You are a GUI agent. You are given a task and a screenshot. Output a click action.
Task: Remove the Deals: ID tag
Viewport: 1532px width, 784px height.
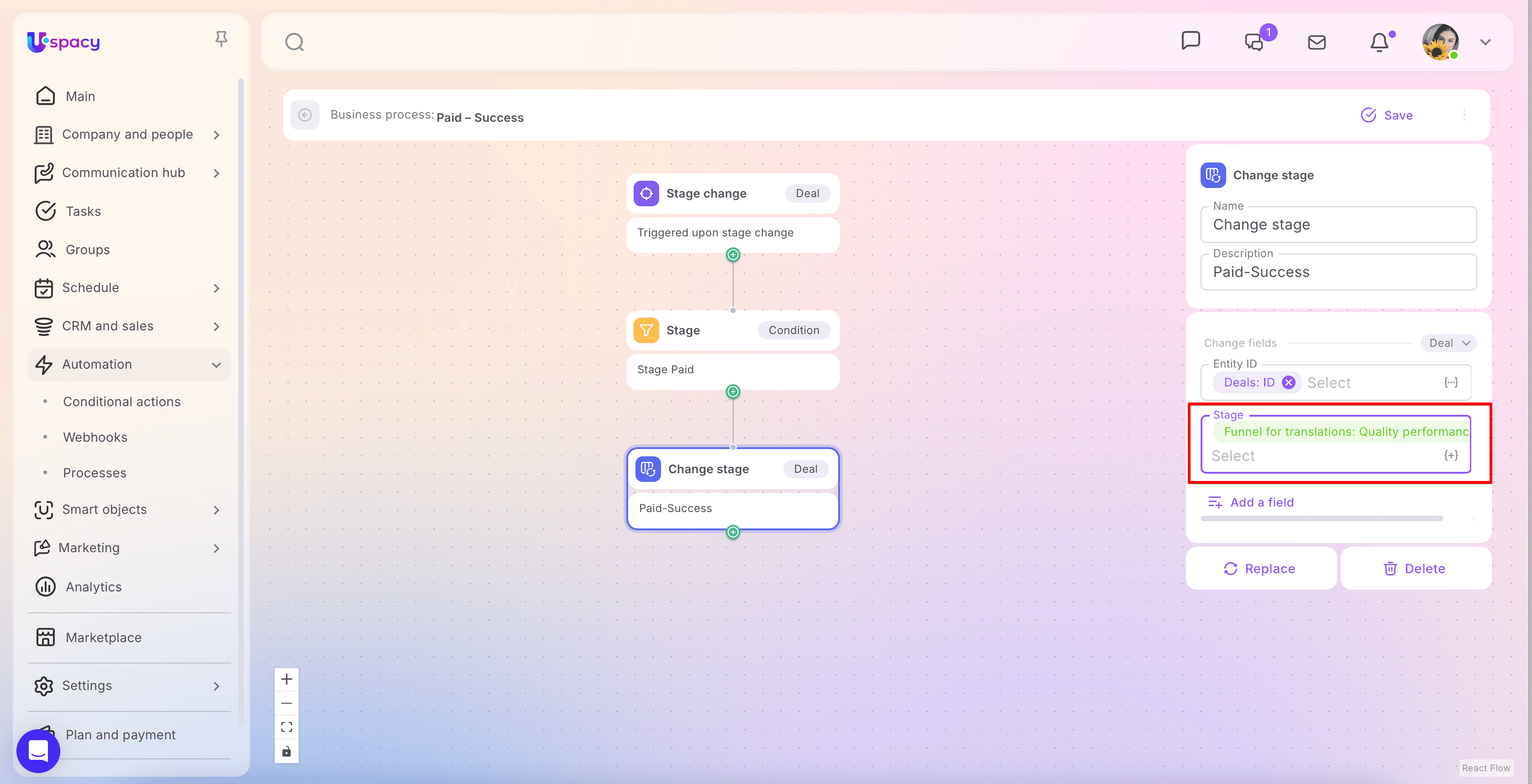tap(1288, 382)
